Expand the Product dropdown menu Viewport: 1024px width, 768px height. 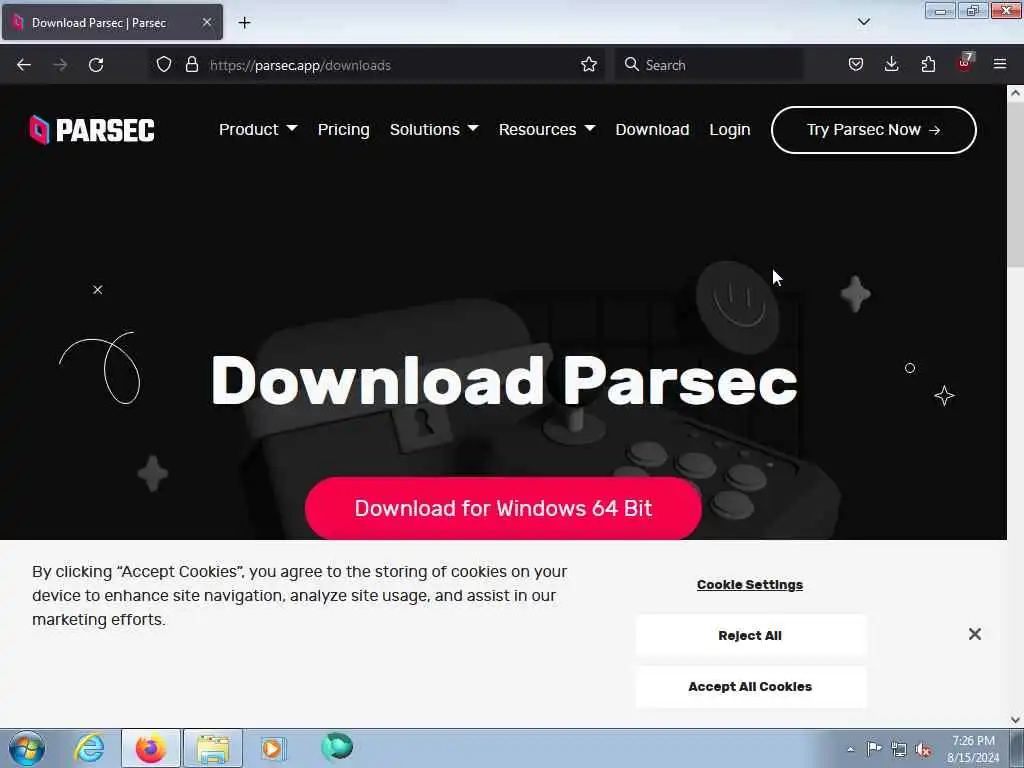(258, 130)
